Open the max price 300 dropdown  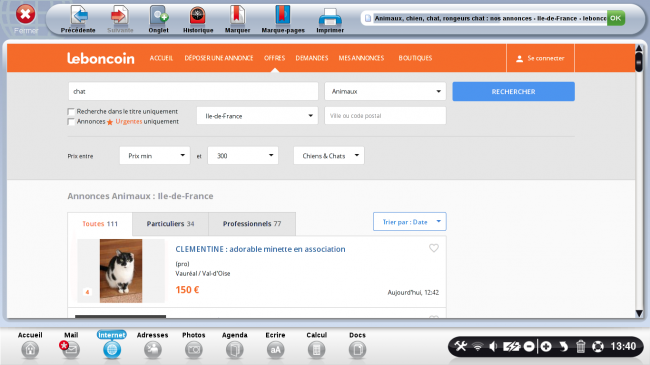point(243,156)
